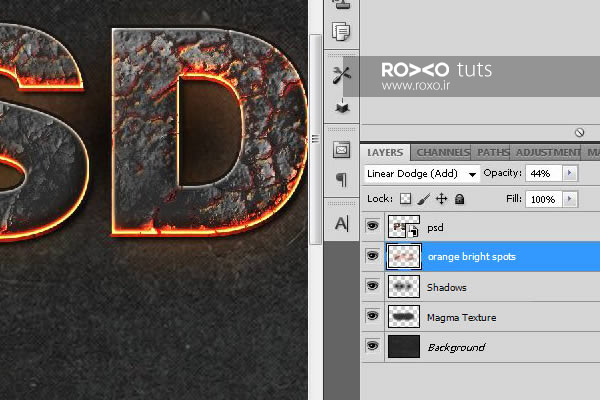Click the psd layer name
Viewport: 600px width, 400px height.
pyautogui.click(x=435, y=228)
